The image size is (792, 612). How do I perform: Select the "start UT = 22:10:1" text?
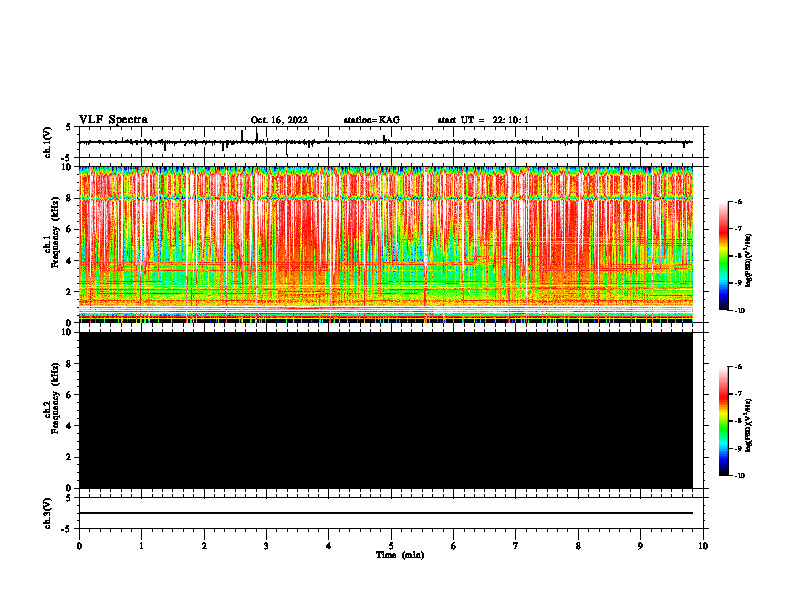(483, 120)
